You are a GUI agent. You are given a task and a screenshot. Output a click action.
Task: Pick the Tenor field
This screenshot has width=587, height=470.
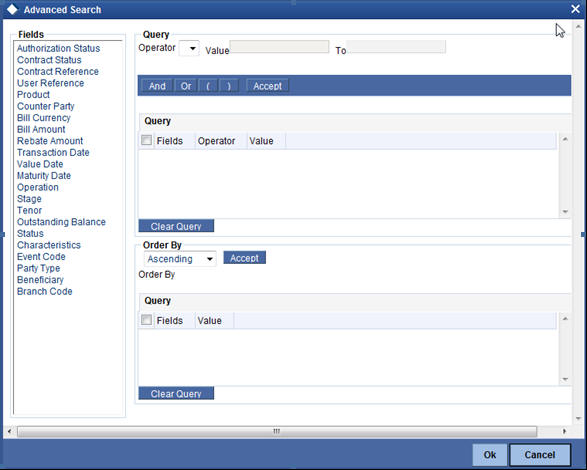pos(30,210)
